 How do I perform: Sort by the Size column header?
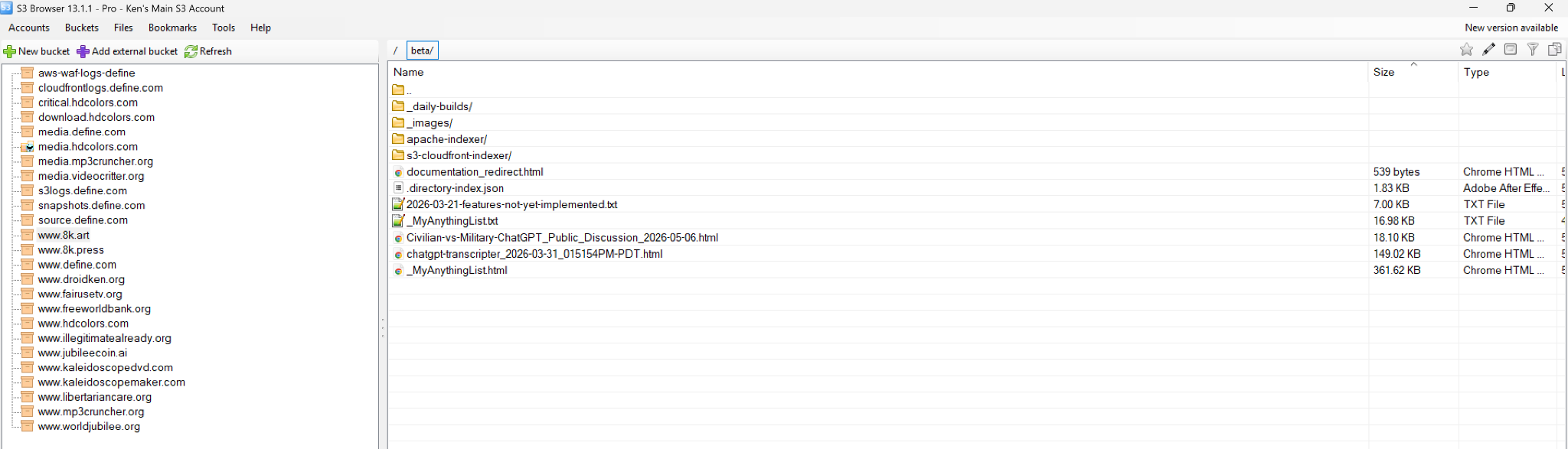pyautogui.click(x=1413, y=72)
